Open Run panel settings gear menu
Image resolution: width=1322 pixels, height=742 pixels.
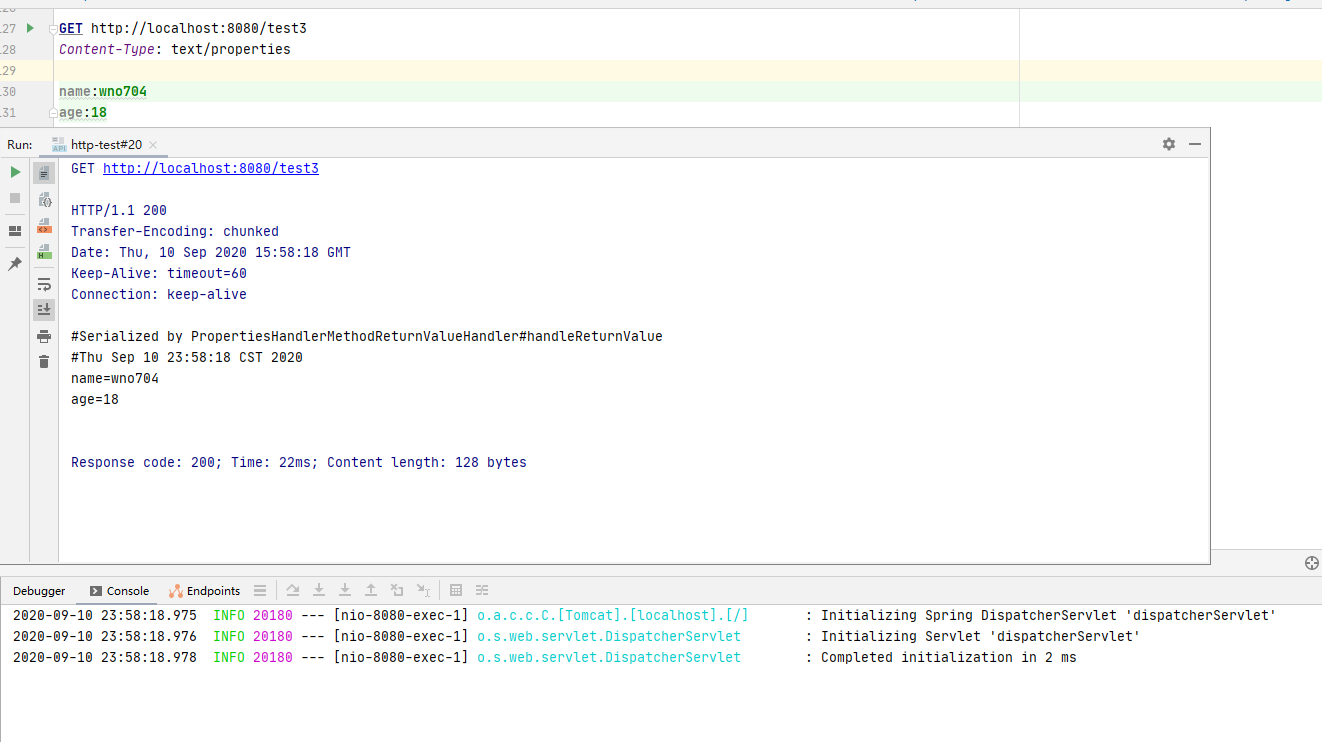(1169, 144)
